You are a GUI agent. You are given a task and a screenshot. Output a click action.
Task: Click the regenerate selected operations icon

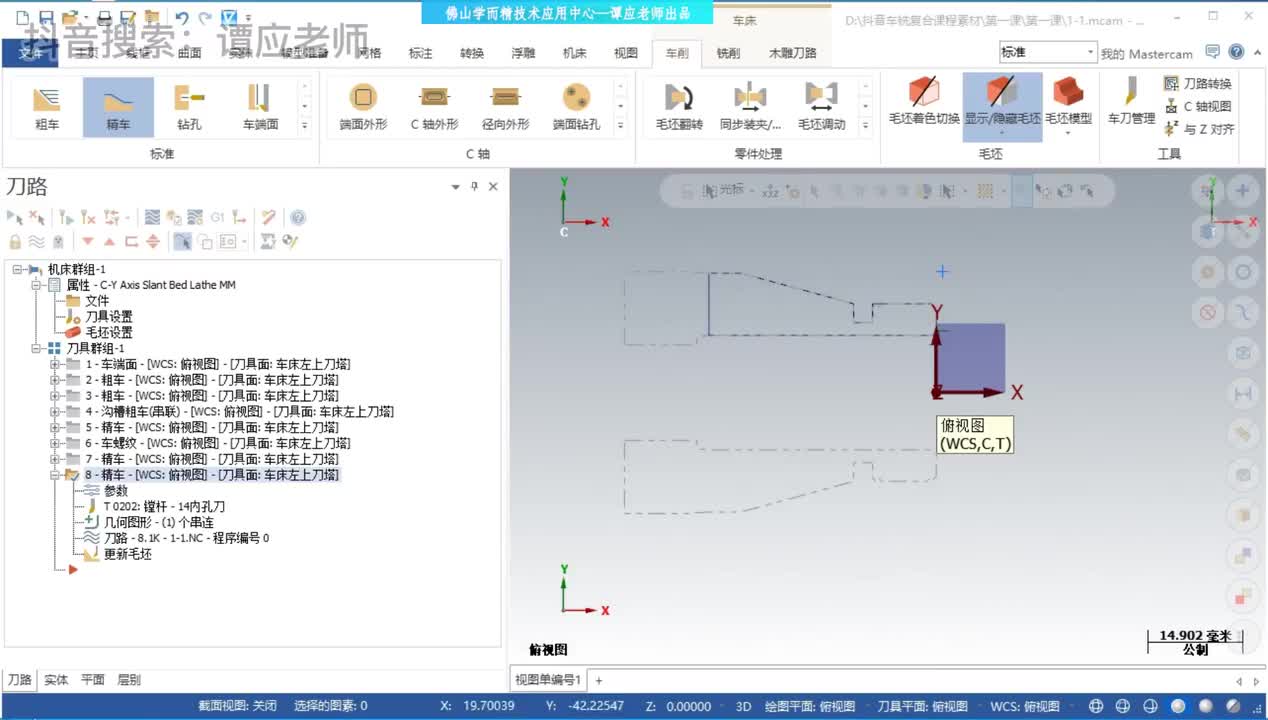tap(66, 217)
